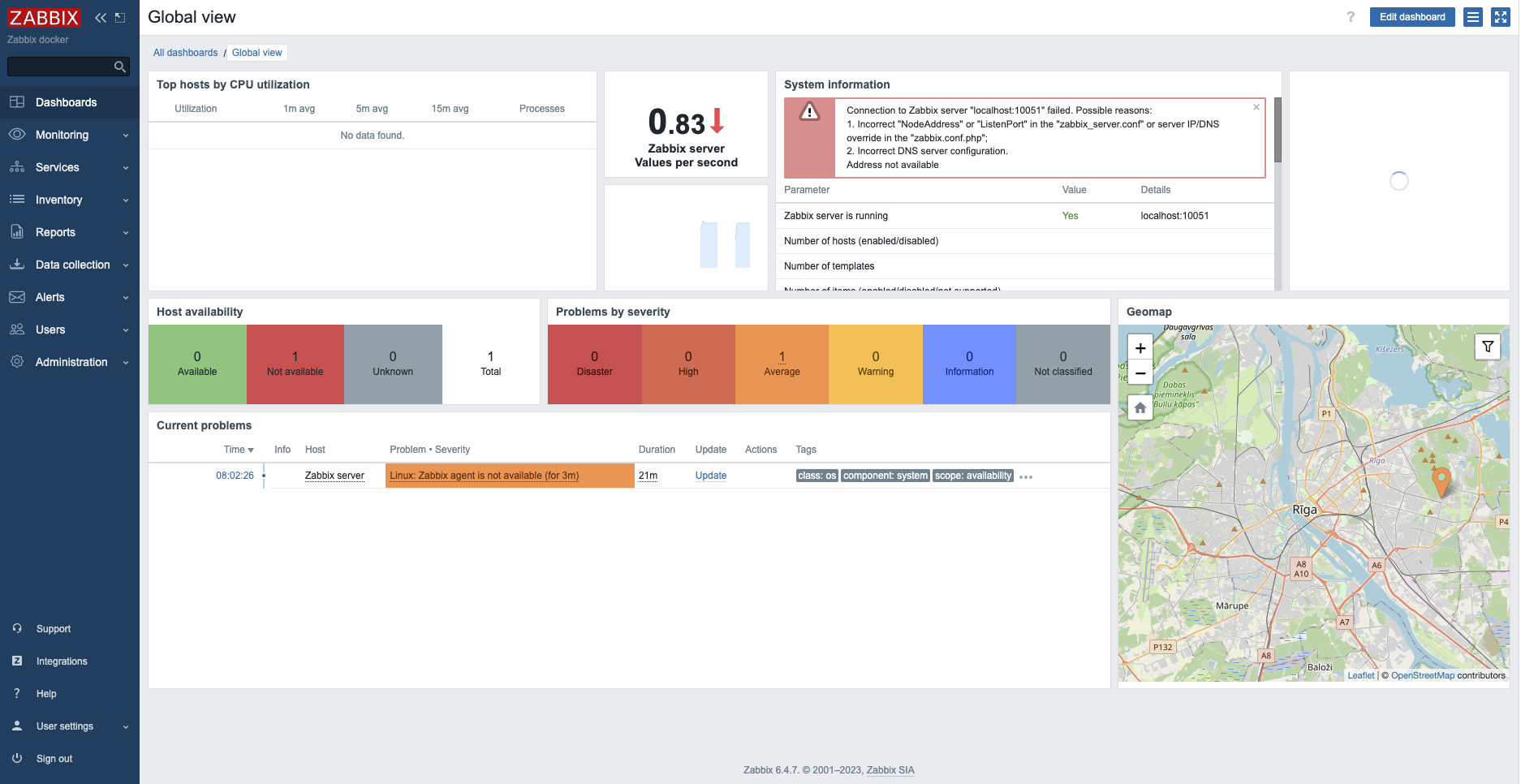Open Zabbix agent not available problem

click(x=484, y=476)
